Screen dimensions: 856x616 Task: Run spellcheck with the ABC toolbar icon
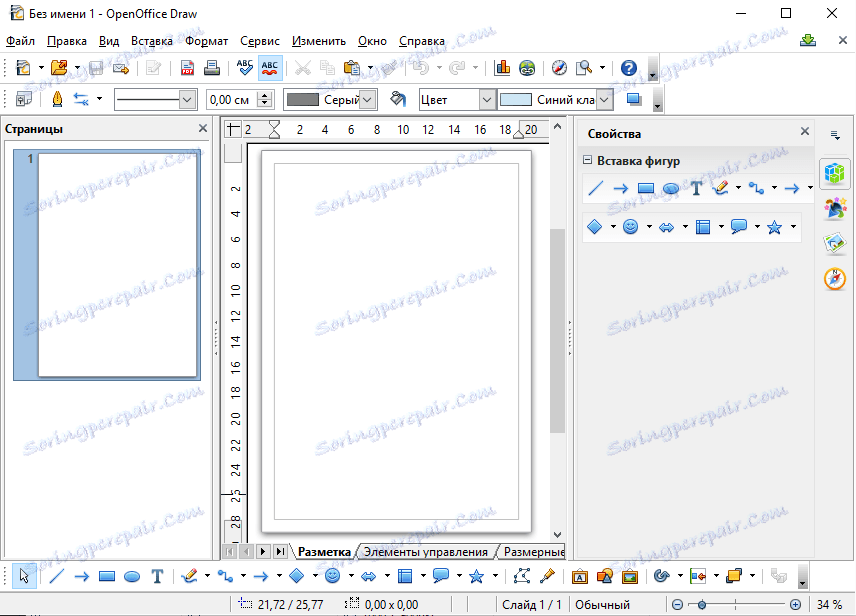[x=244, y=68]
